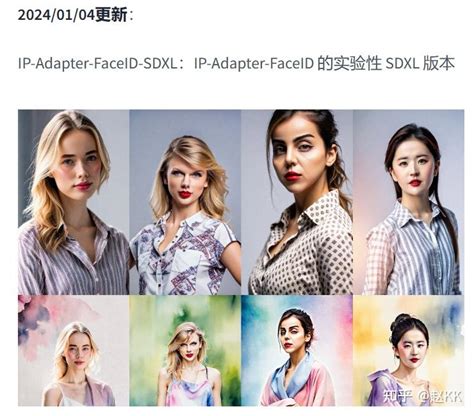Image resolution: width=474 pixels, height=416 pixels.
Task: Open watercolor portrait with green background
Action: pyautogui.click(x=185, y=350)
